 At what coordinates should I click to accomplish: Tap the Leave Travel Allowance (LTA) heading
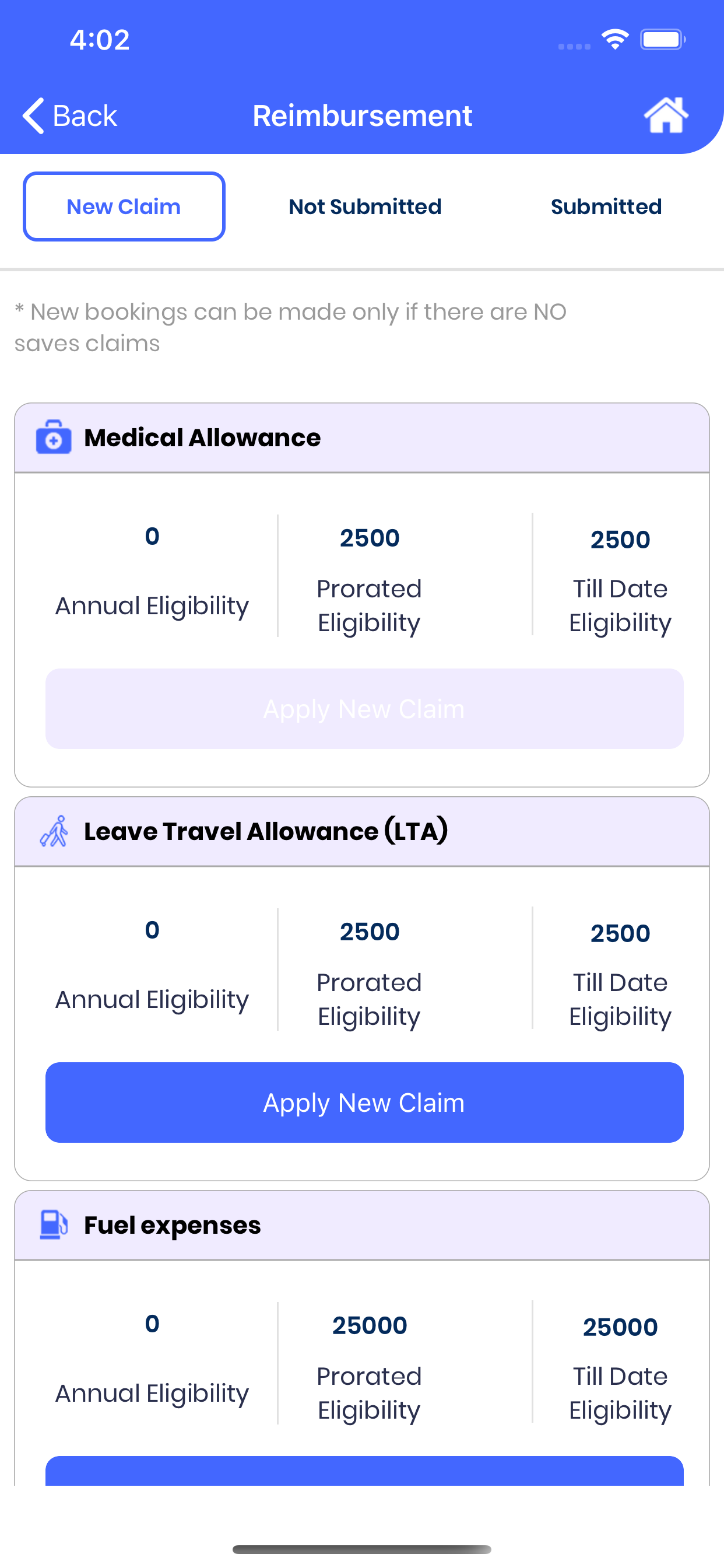(266, 831)
